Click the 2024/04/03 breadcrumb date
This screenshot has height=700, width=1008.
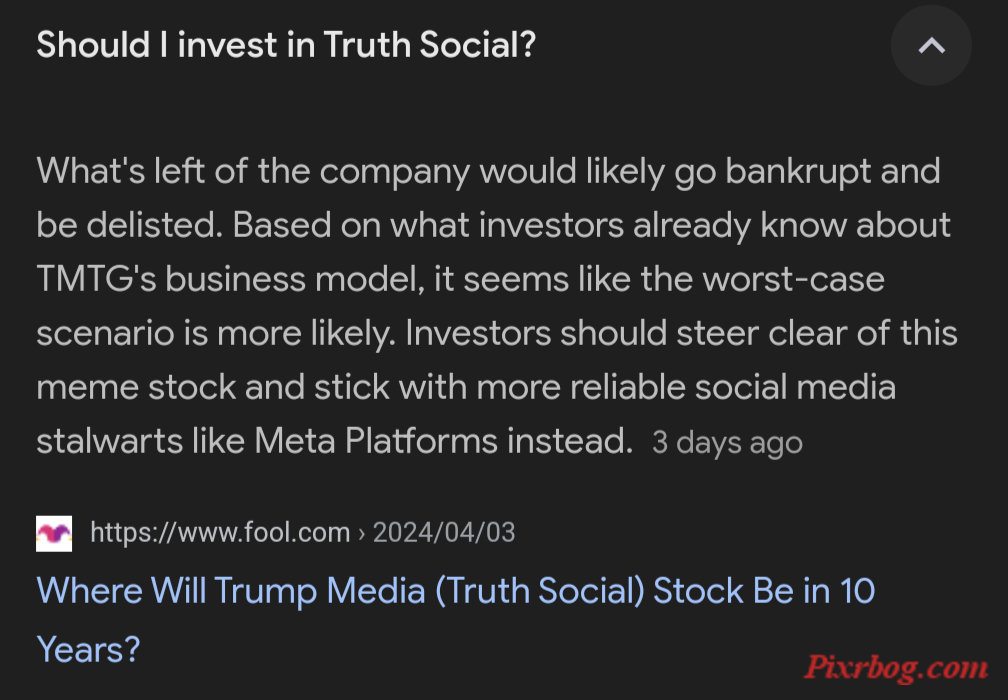pyautogui.click(x=444, y=533)
